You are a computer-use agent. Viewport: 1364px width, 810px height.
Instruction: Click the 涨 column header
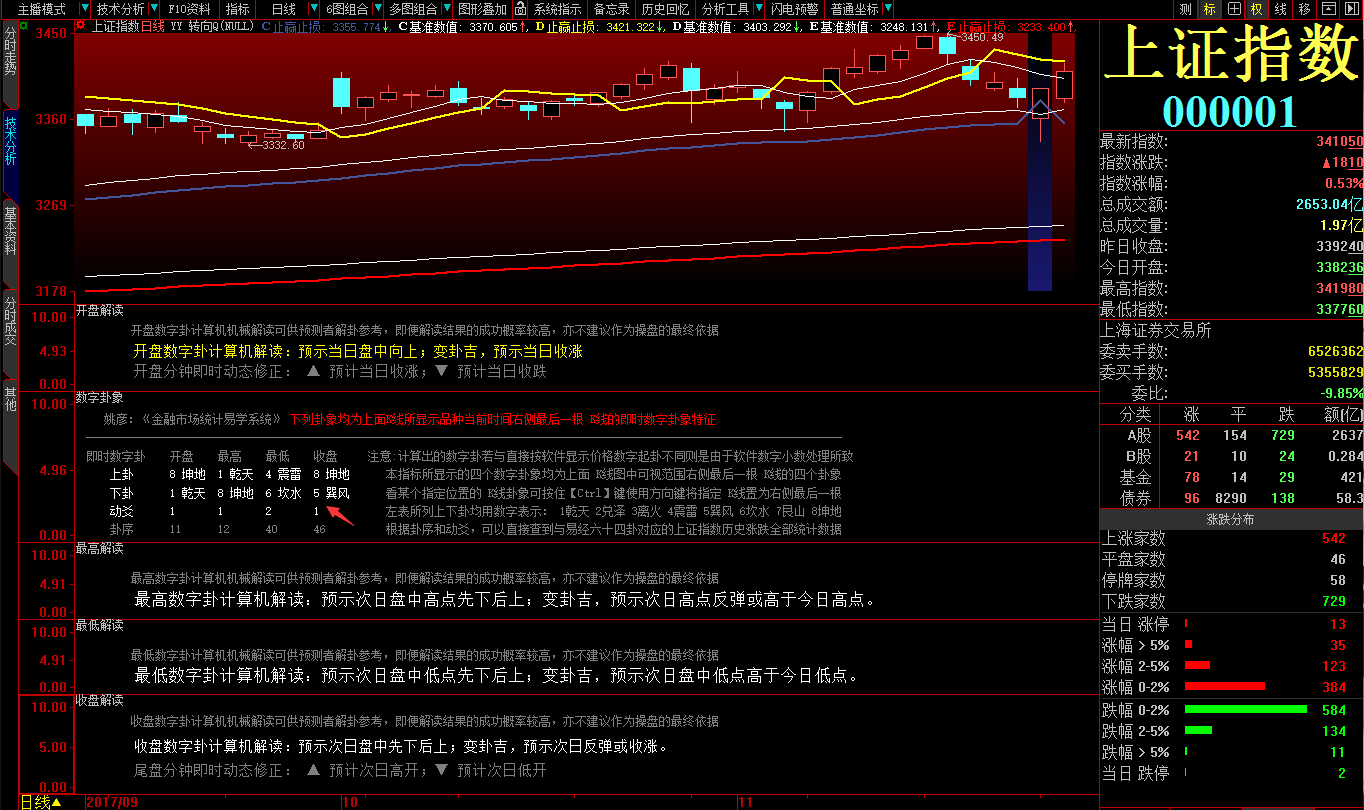(x=1191, y=414)
